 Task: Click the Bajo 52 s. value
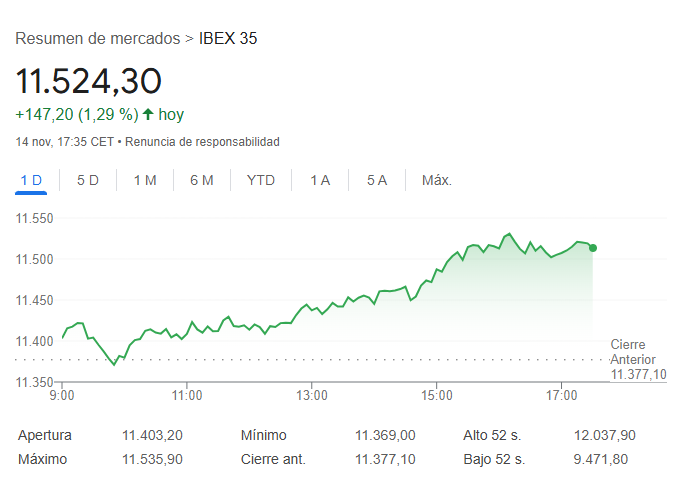pos(602,459)
